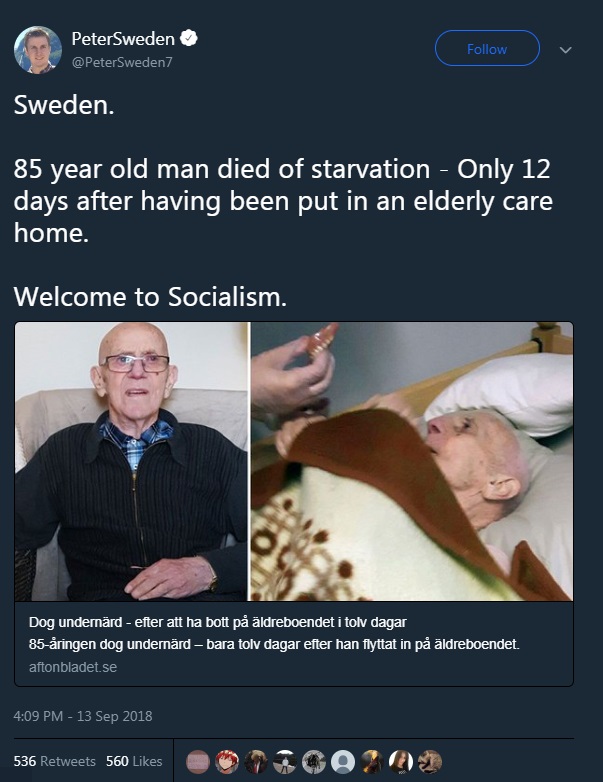Open the orange flame liker avatar
This screenshot has height=782, width=603.
pos(372,762)
